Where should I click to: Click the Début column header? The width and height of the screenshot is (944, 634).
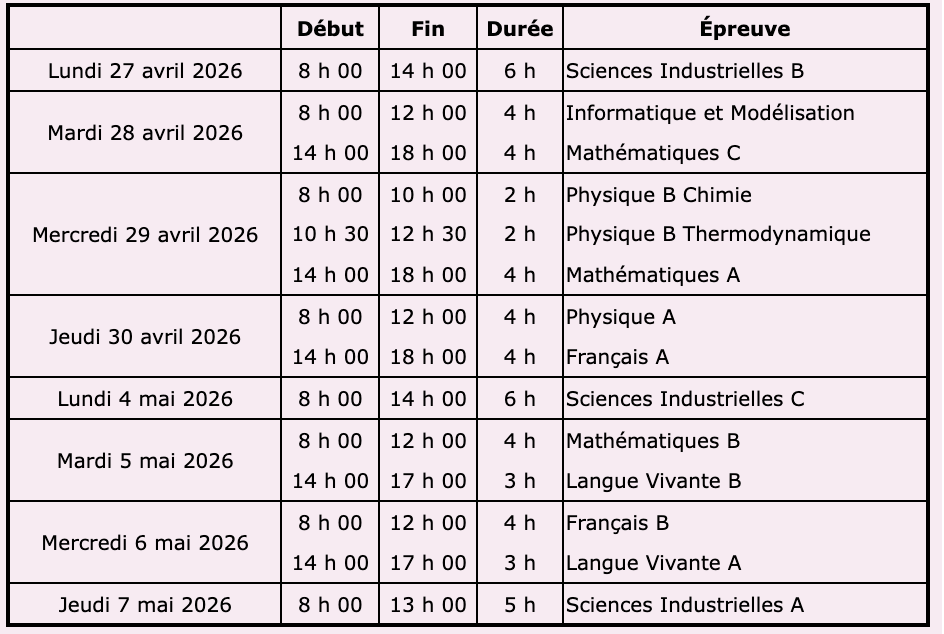[x=330, y=29]
